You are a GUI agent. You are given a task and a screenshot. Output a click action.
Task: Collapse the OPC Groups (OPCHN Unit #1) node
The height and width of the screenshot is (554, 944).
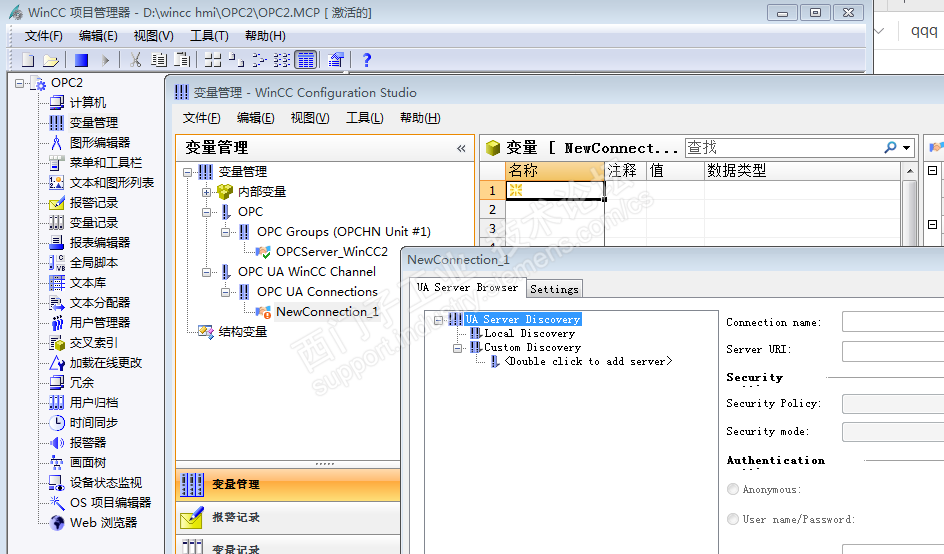click(x=225, y=232)
